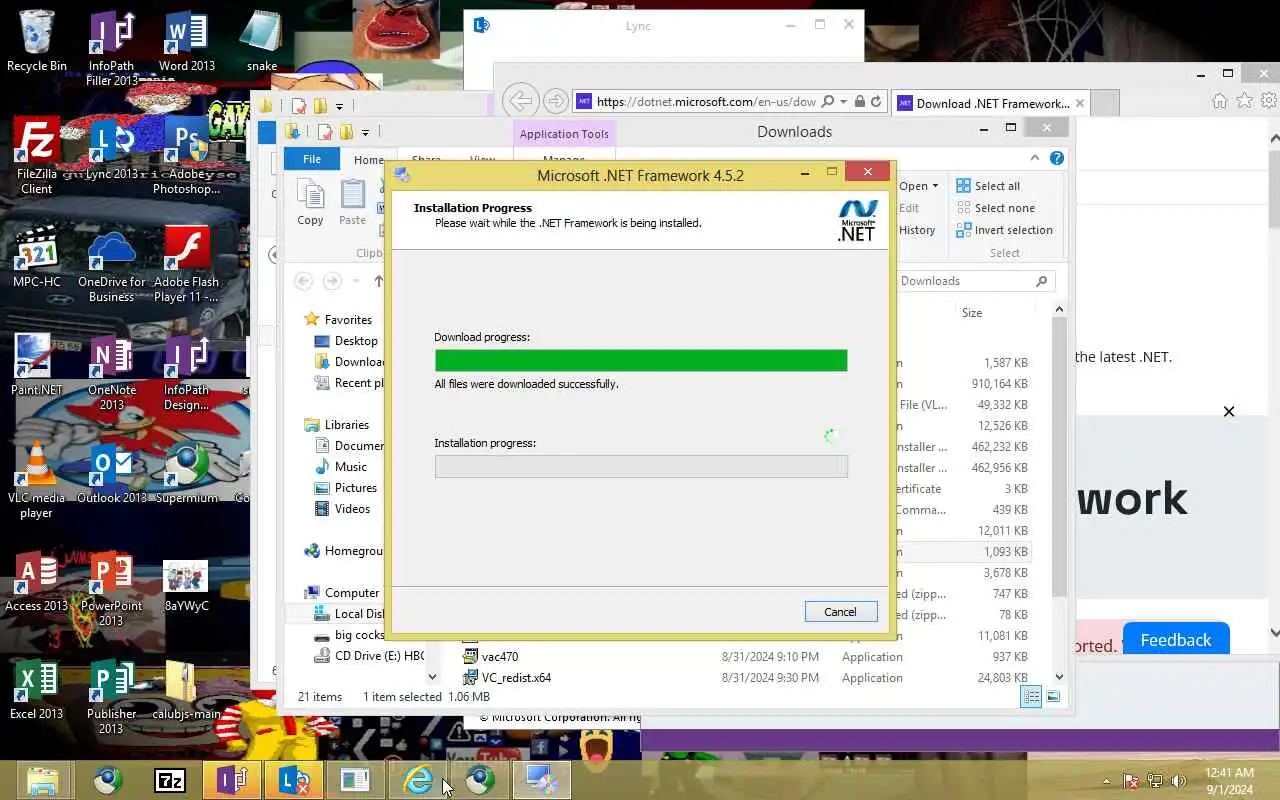Open 7-Zip from the taskbar

[170, 780]
